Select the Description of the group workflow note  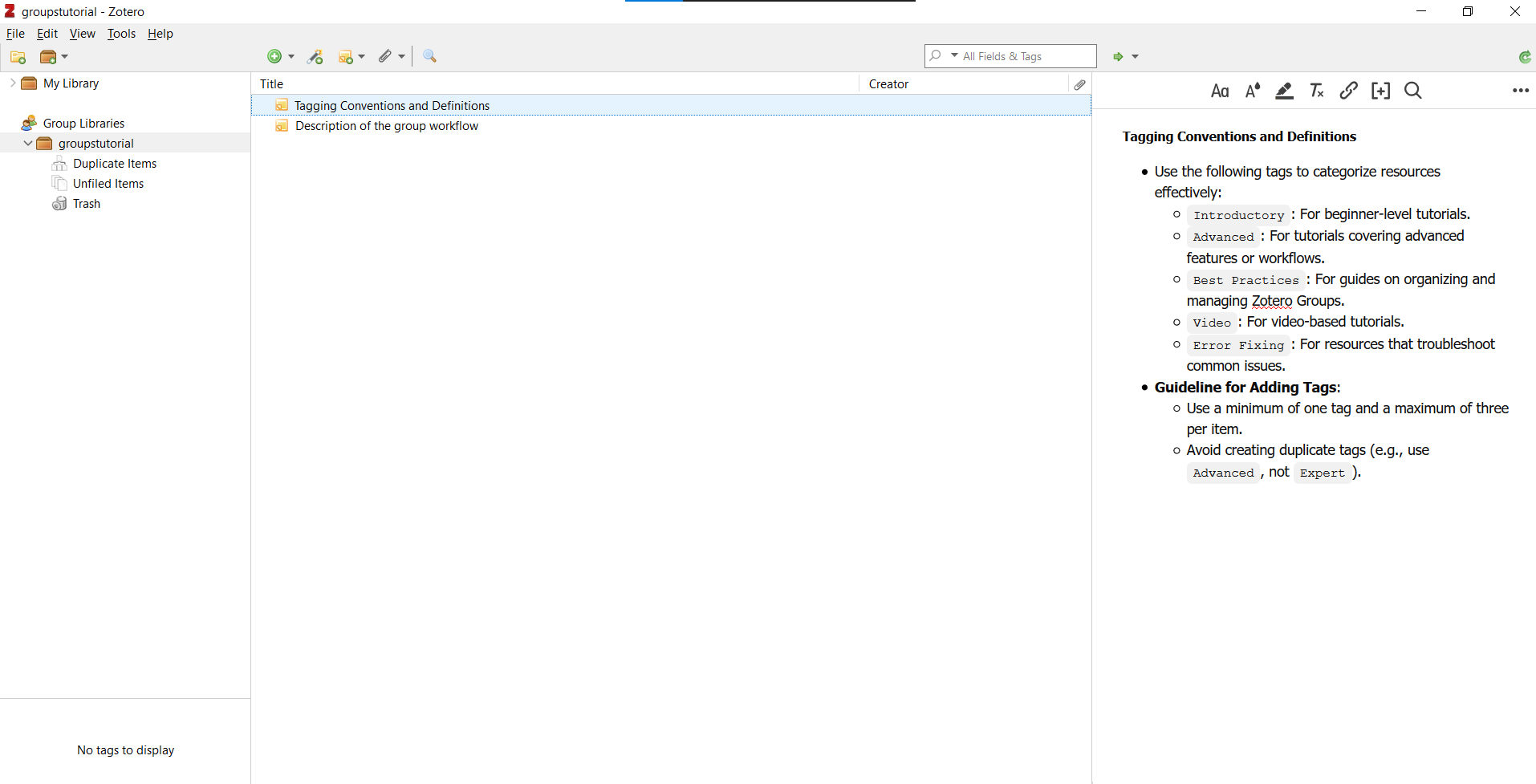click(671, 126)
